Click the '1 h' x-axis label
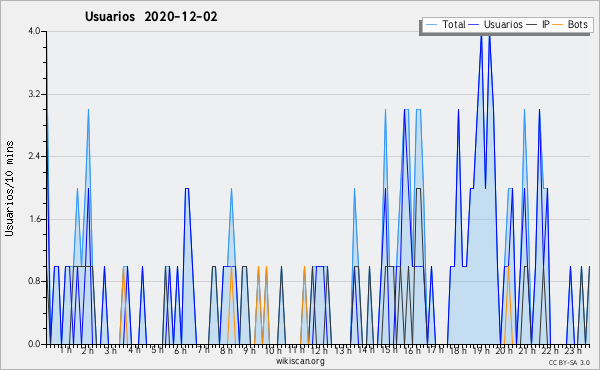 66,350
